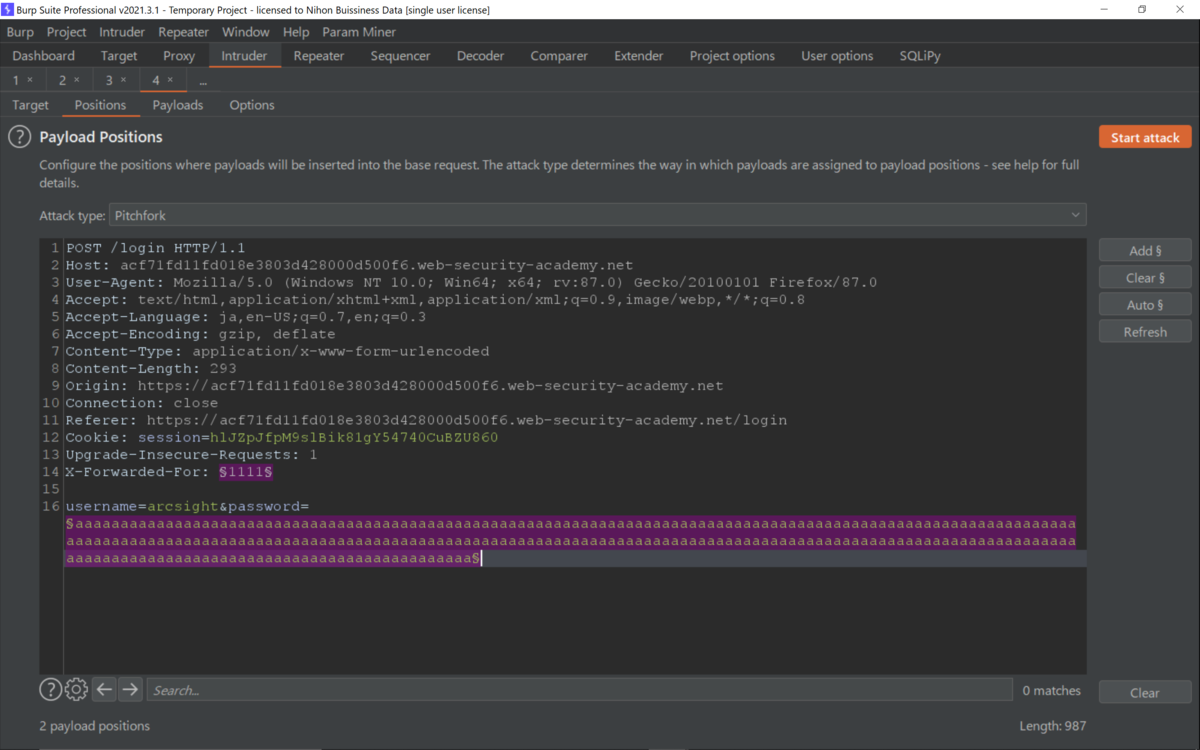The image size is (1200, 750).
Task: Open the Intruder Target sub-tab
Action: (30, 105)
